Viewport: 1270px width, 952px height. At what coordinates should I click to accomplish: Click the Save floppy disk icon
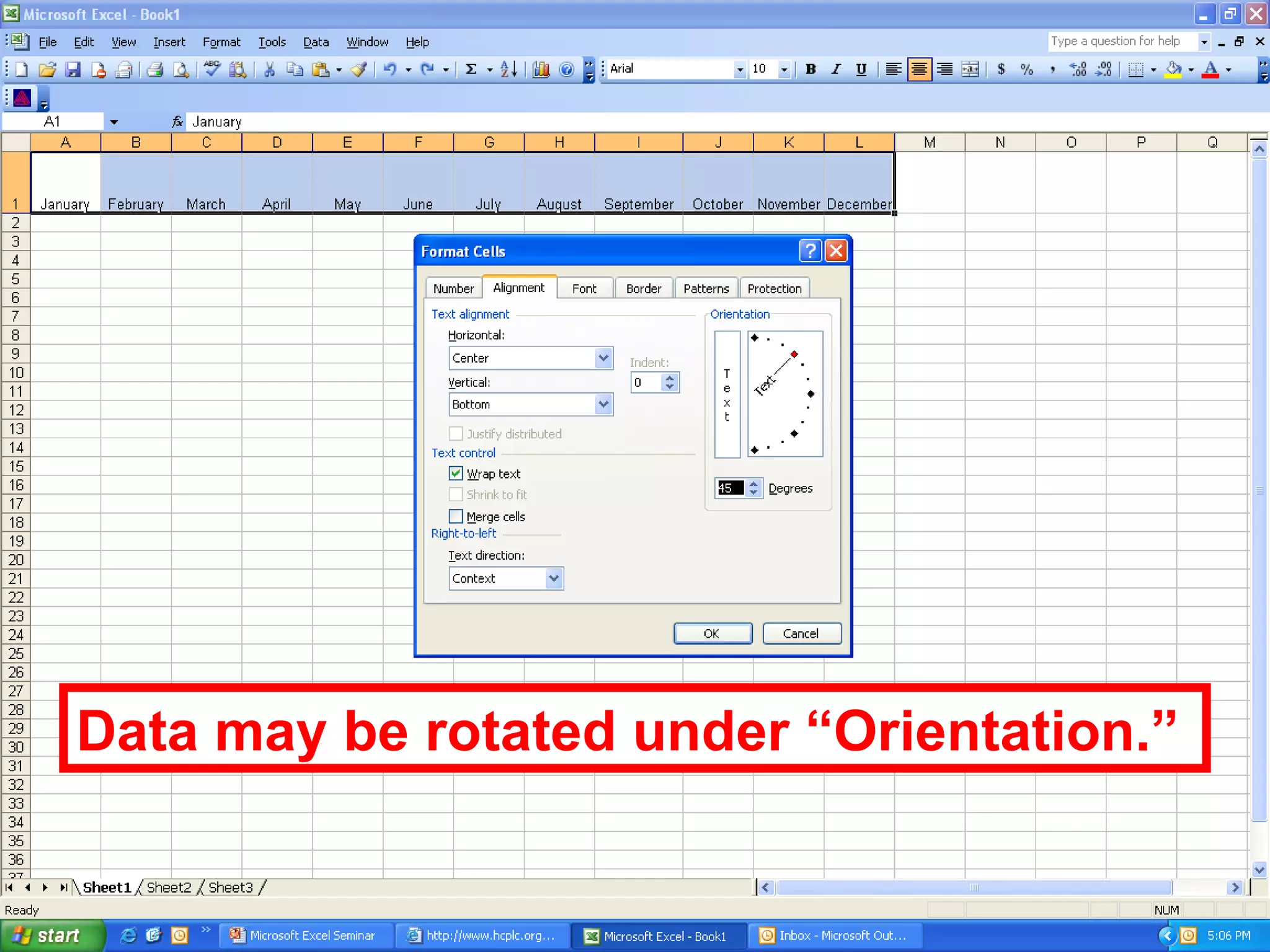[73, 69]
